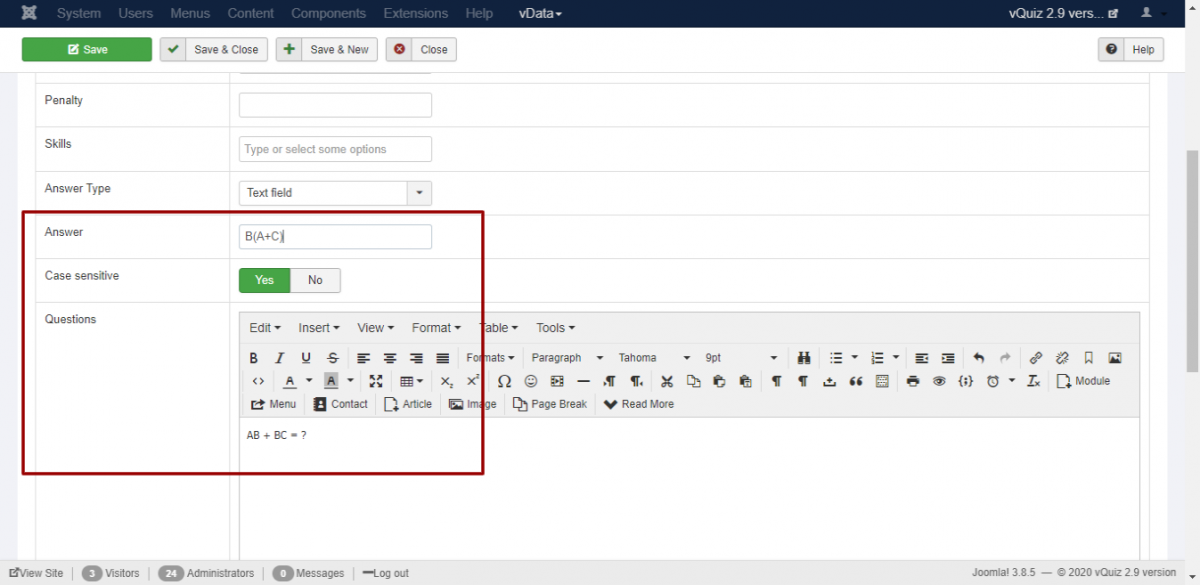The height and width of the screenshot is (585, 1200).
Task: Open the Tahoma font family dropdown
Action: pyautogui.click(x=654, y=358)
